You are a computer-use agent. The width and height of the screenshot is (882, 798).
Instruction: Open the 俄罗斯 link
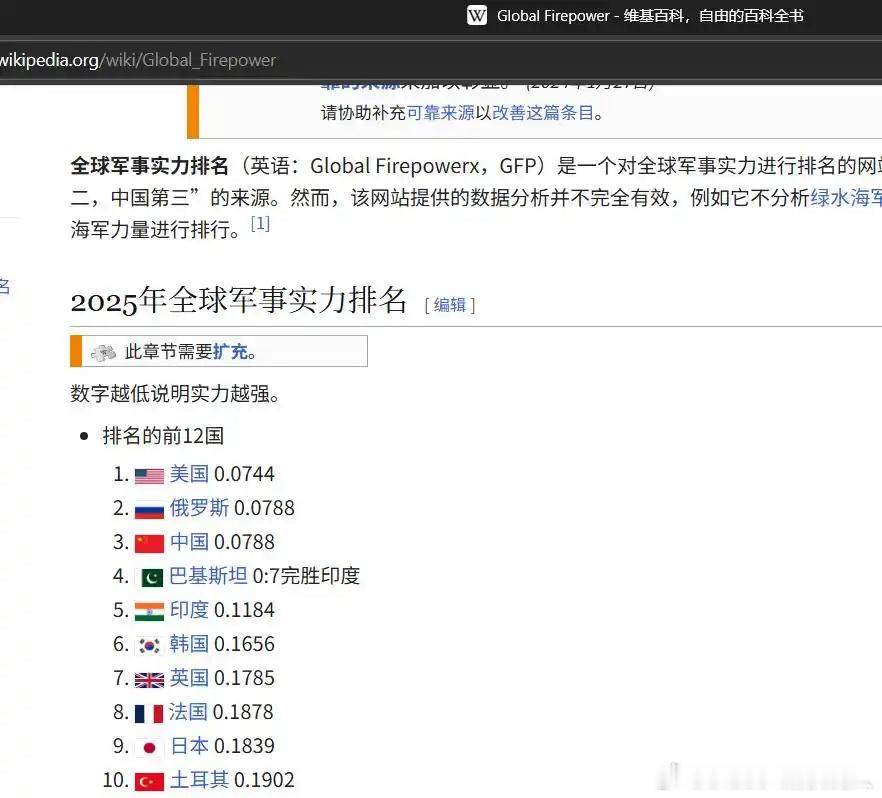click(199, 507)
